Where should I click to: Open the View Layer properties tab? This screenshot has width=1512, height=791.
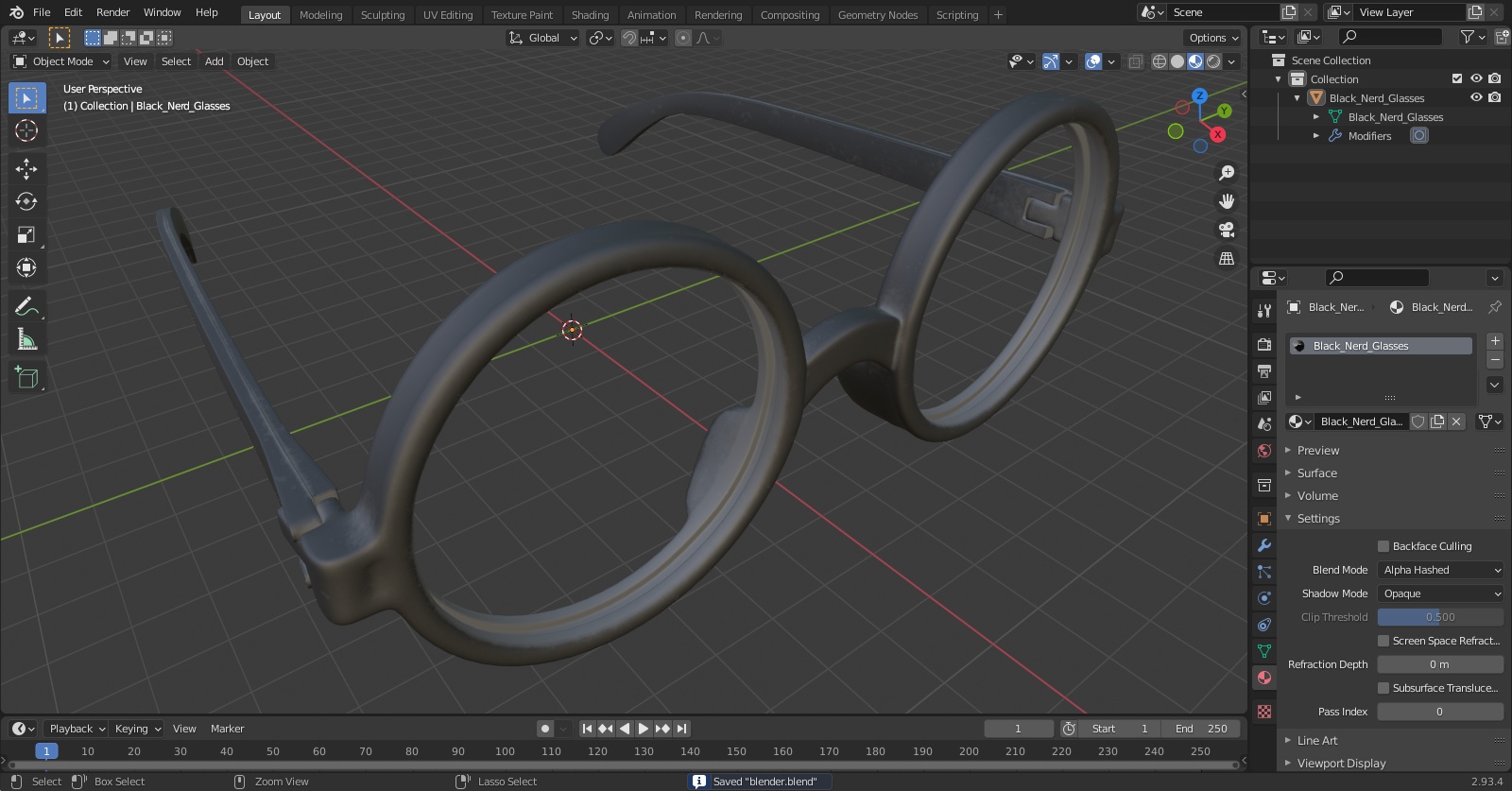[1264, 398]
